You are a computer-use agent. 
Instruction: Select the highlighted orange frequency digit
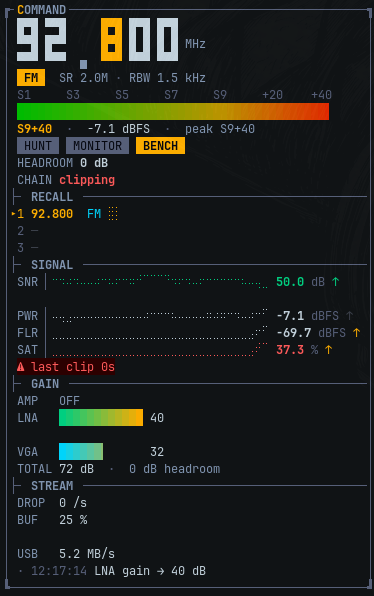[111, 40]
